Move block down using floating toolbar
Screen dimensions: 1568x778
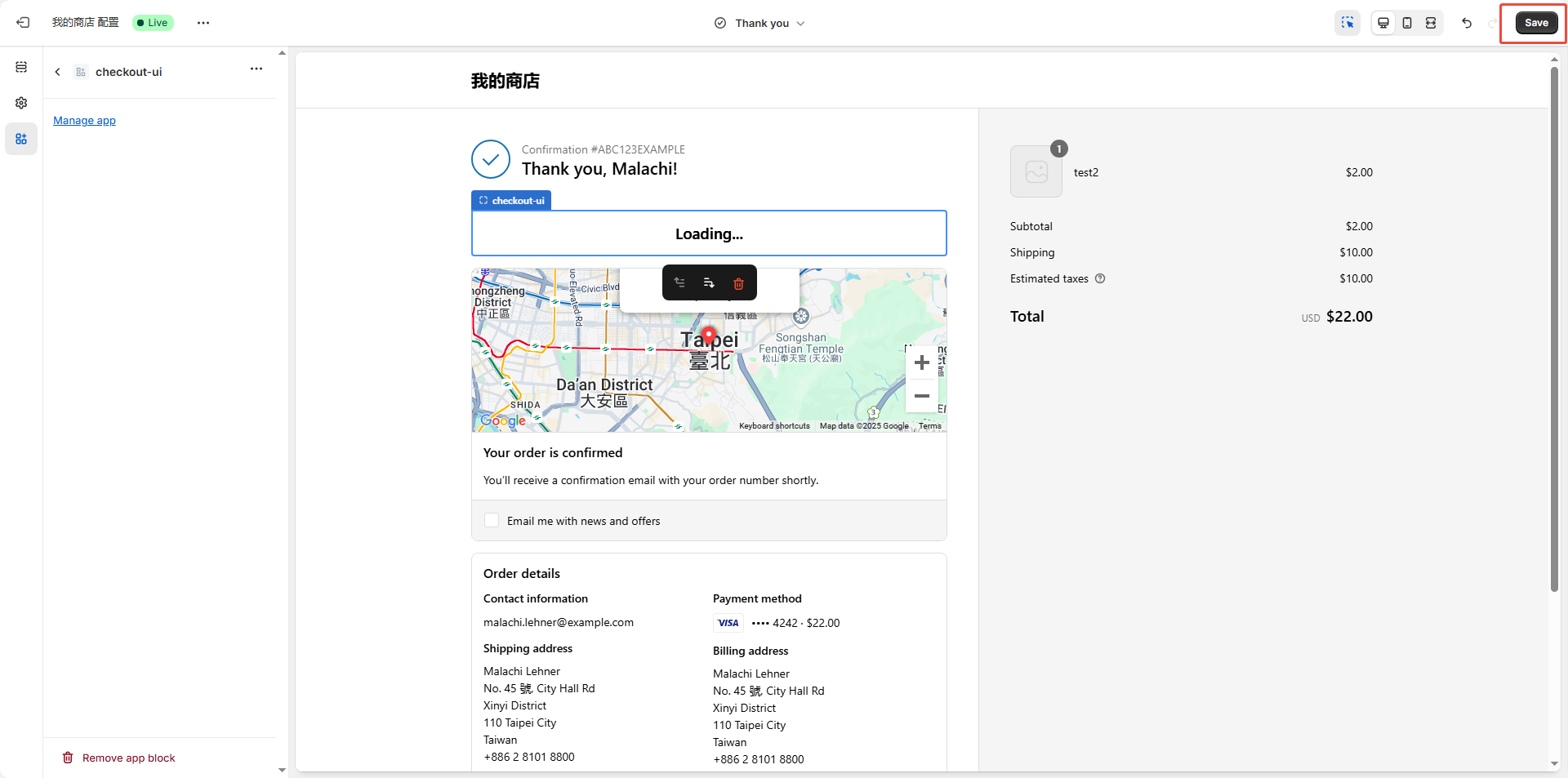click(x=709, y=283)
